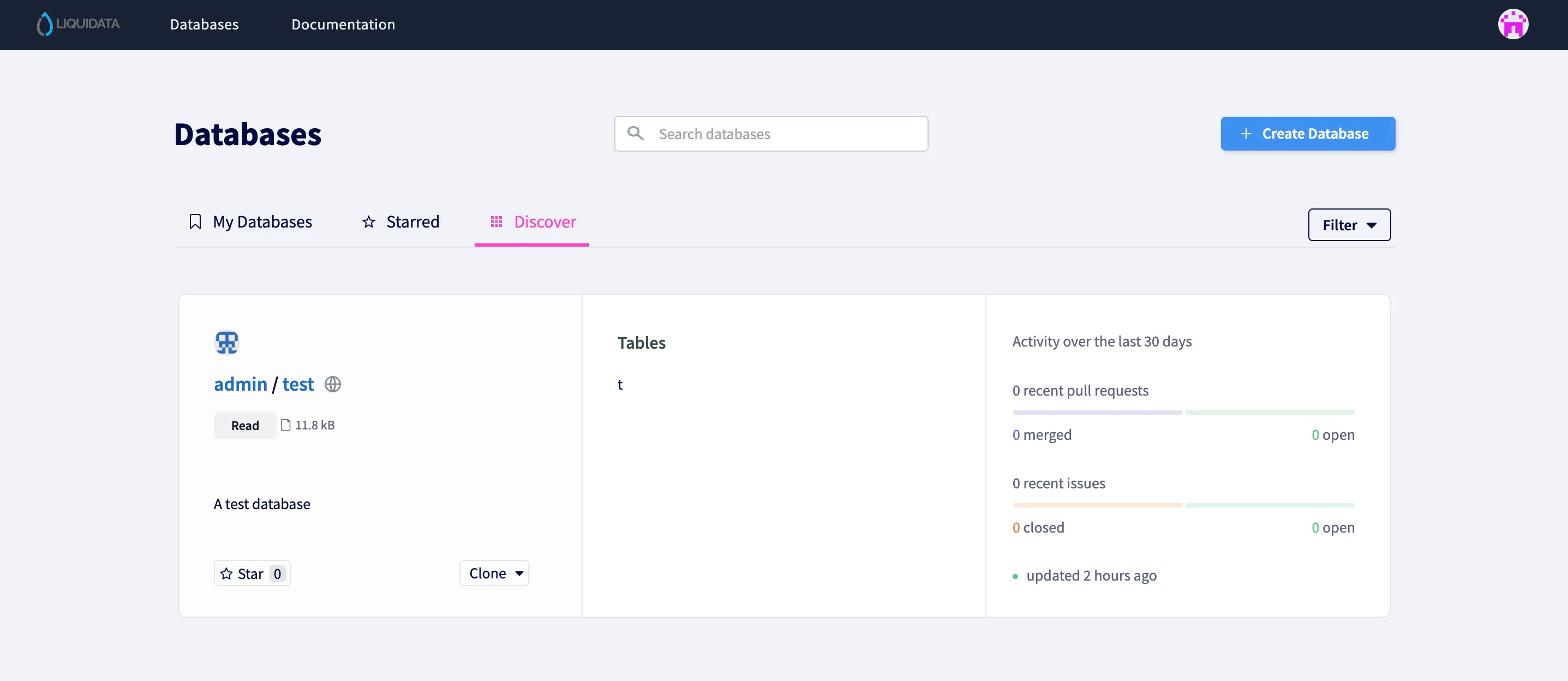Viewport: 1568px width, 681px height.
Task: Open the Filter dropdown
Action: click(x=1348, y=225)
